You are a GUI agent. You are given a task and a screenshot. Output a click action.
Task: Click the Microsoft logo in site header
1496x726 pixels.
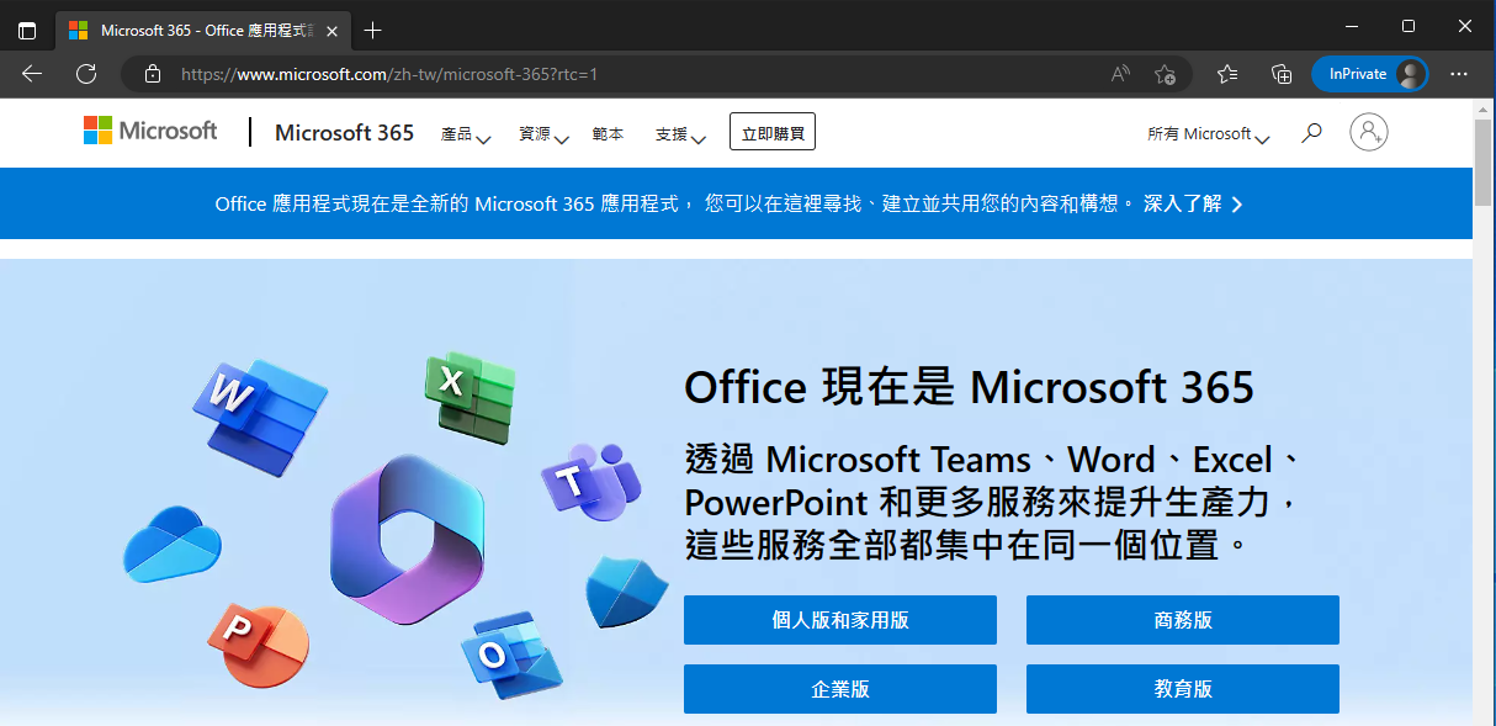(150, 131)
